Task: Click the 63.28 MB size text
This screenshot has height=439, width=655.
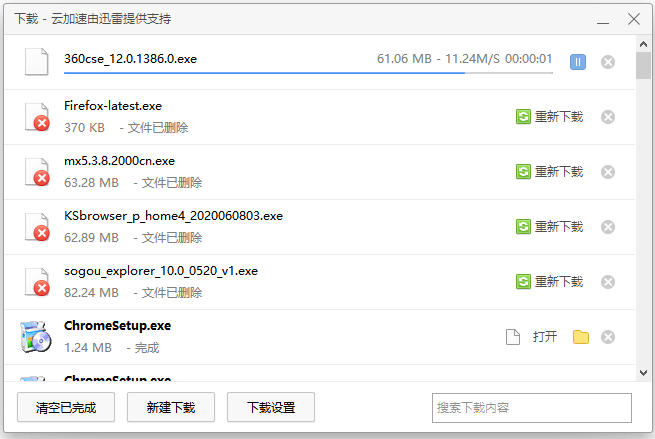Action: (x=91, y=183)
